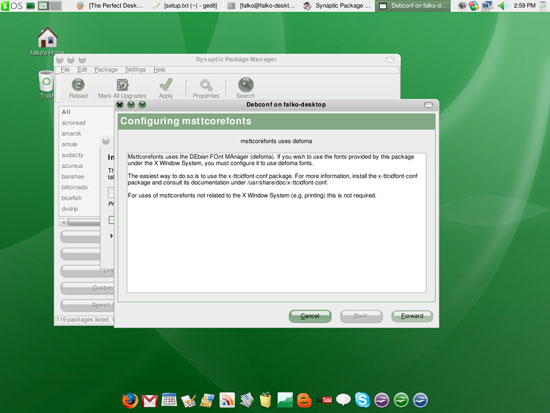Click the Reload toolbar icon in Synaptic
550x413 pixels.
[78, 85]
